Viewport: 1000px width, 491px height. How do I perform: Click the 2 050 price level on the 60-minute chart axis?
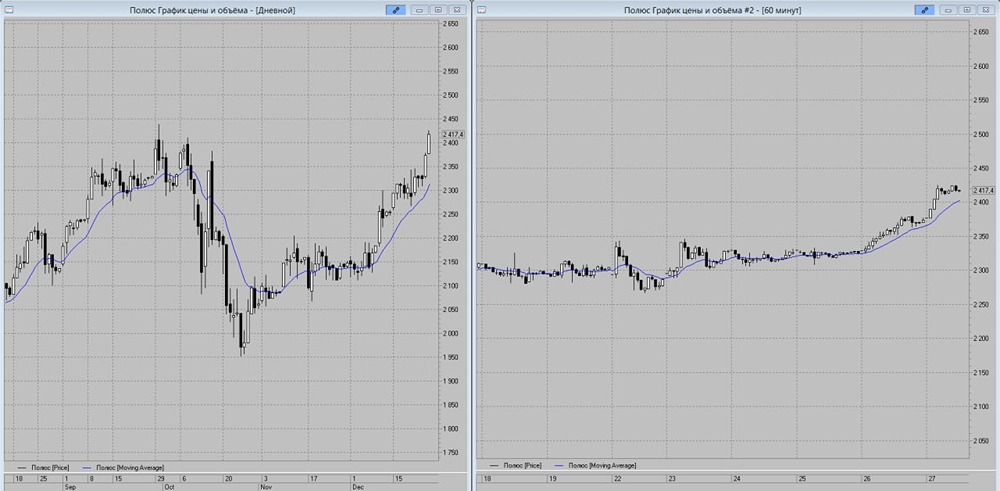(x=983, y=441)
